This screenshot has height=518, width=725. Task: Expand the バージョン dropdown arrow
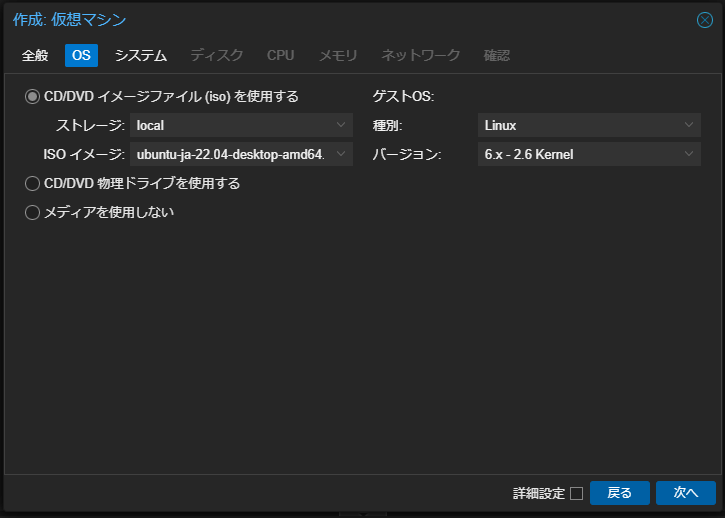click(x=689, y=154)
